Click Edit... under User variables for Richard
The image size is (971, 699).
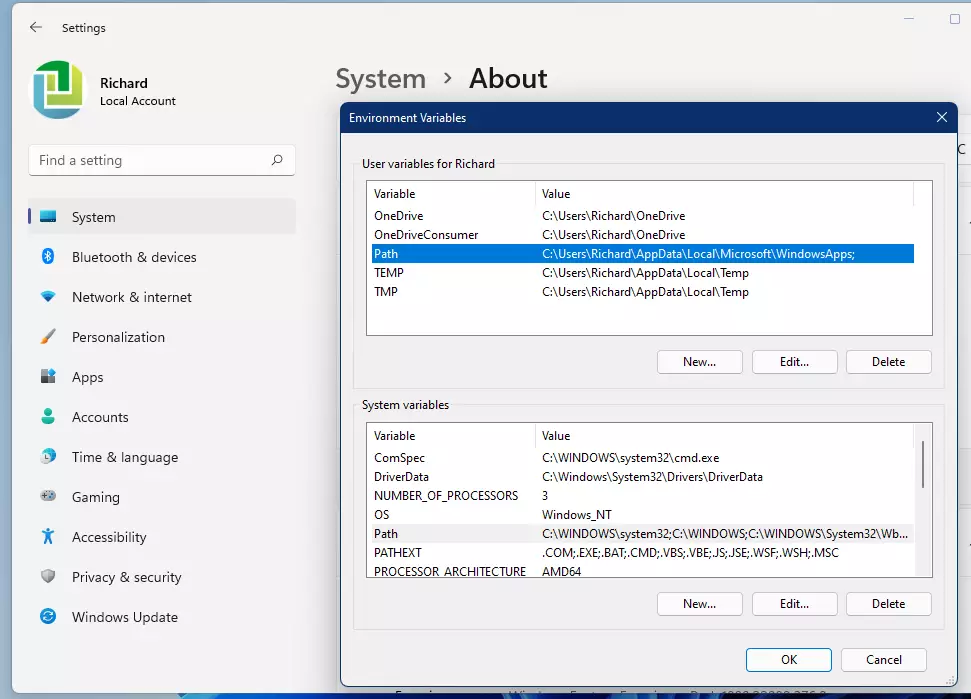tap(795, 362)
